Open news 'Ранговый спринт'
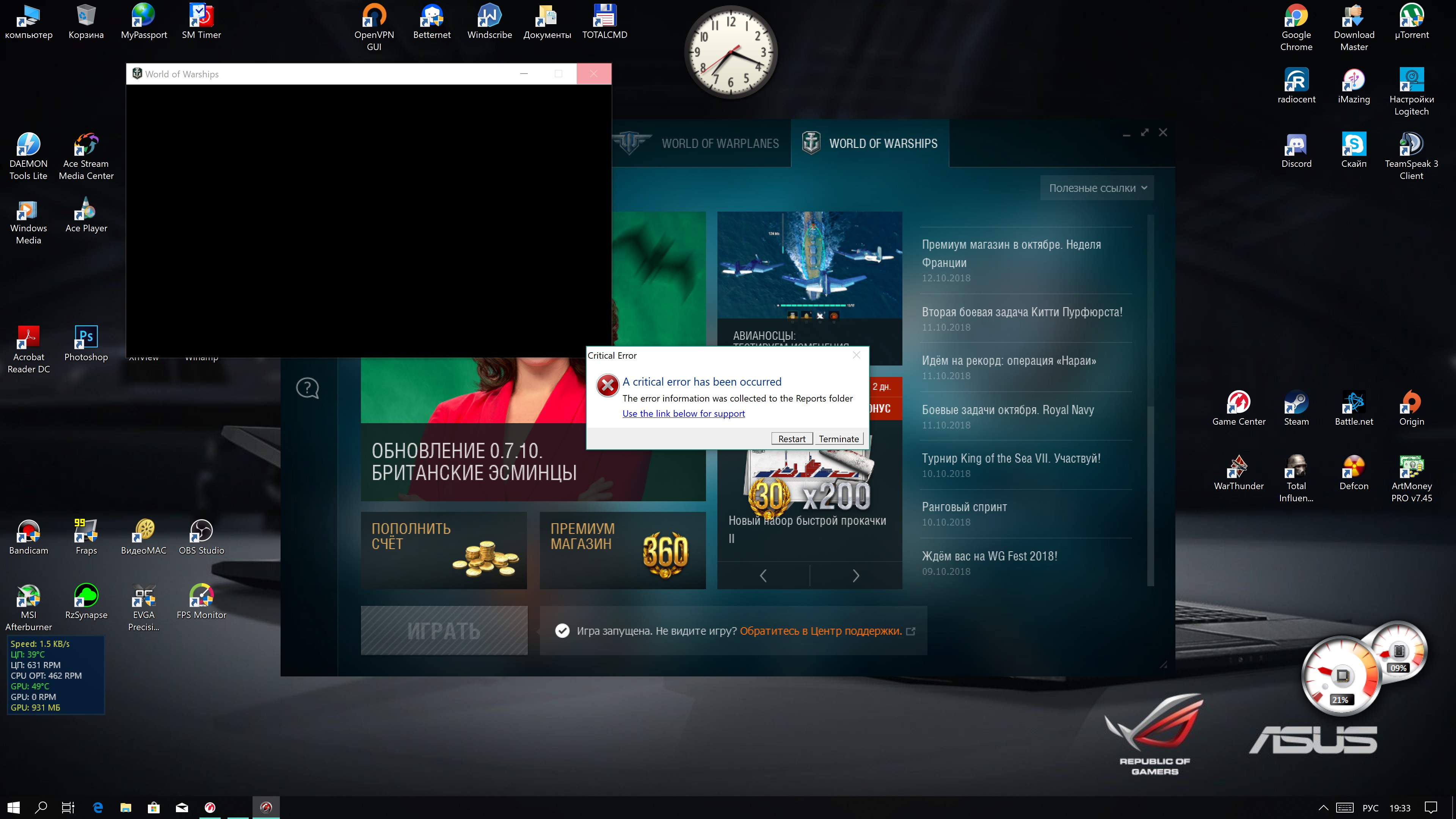Screen dimensions: 1456x819 click(x=1026, y=514)
